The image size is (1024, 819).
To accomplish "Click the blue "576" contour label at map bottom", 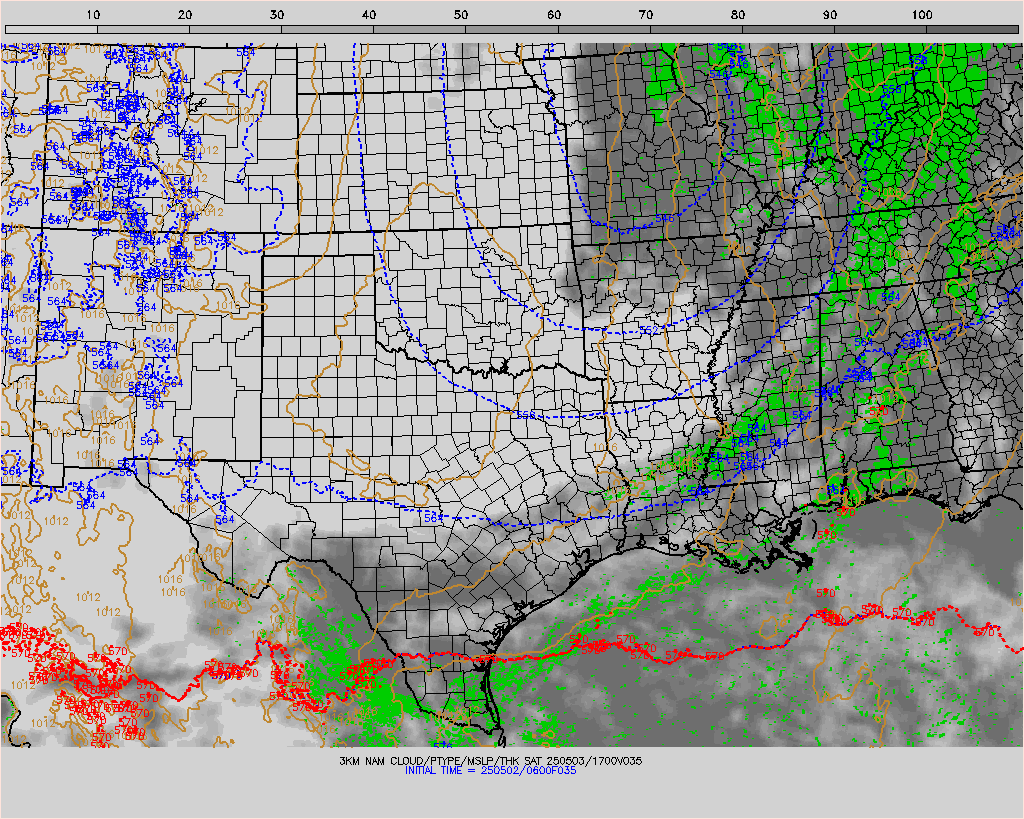I will [443, 745].
